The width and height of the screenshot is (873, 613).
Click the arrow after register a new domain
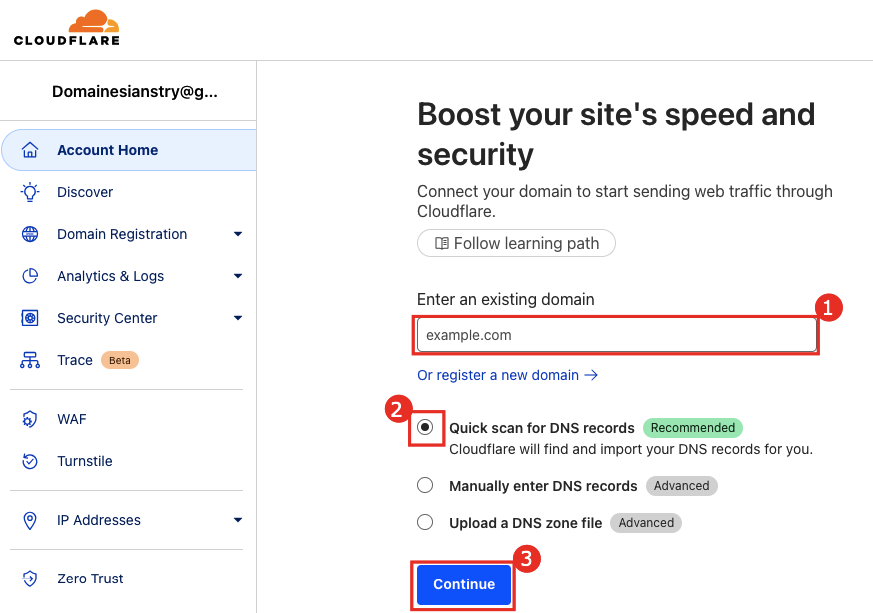pos(591,375)
